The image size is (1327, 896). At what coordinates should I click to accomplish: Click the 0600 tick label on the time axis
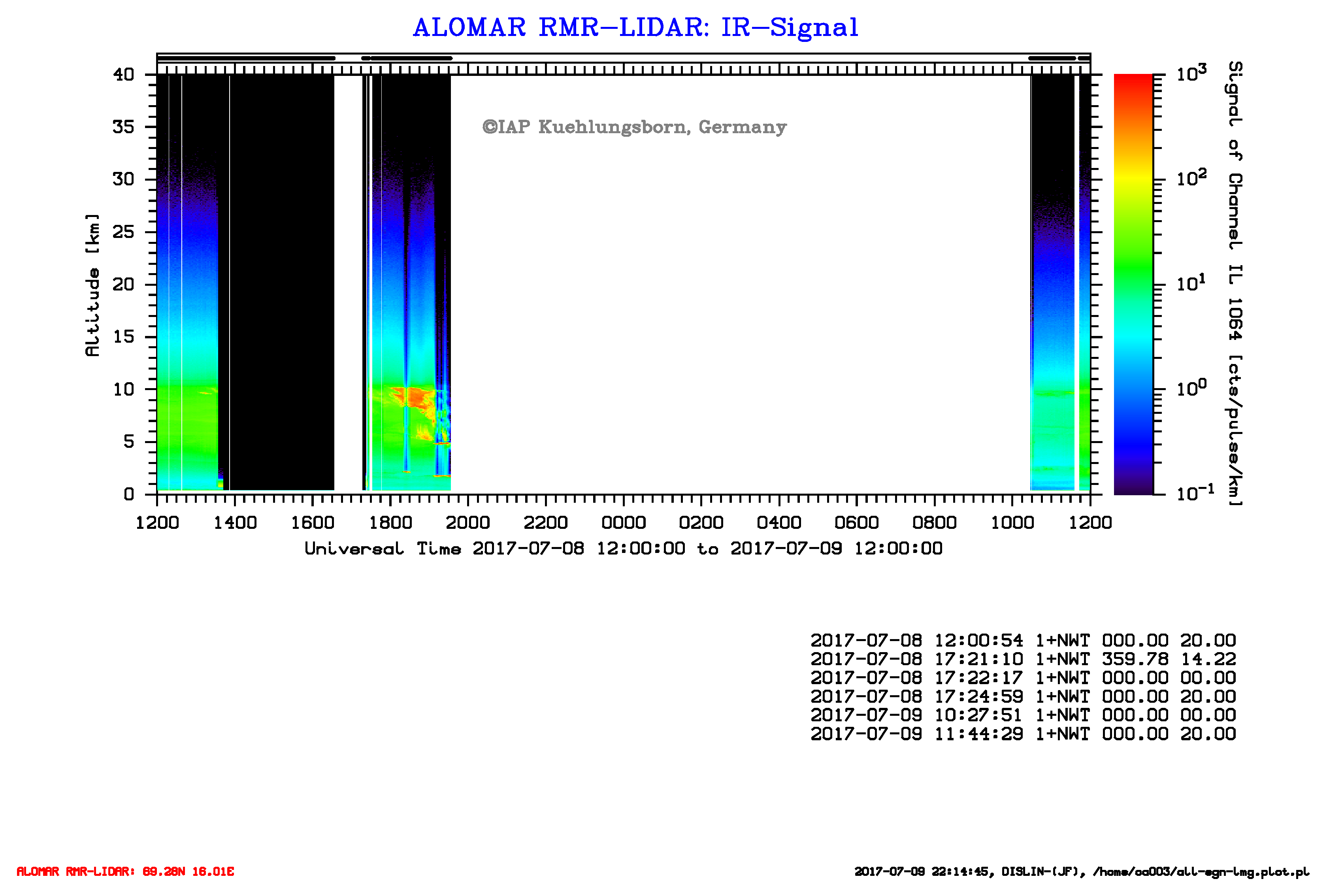coord(856,522)
